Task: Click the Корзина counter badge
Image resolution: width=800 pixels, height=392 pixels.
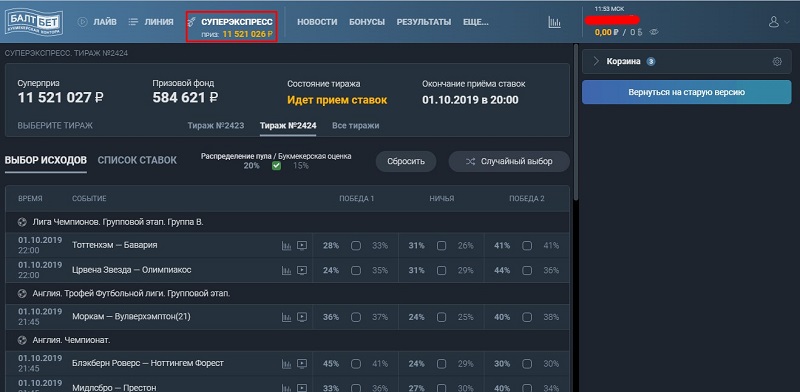Action: pos(651,62)
